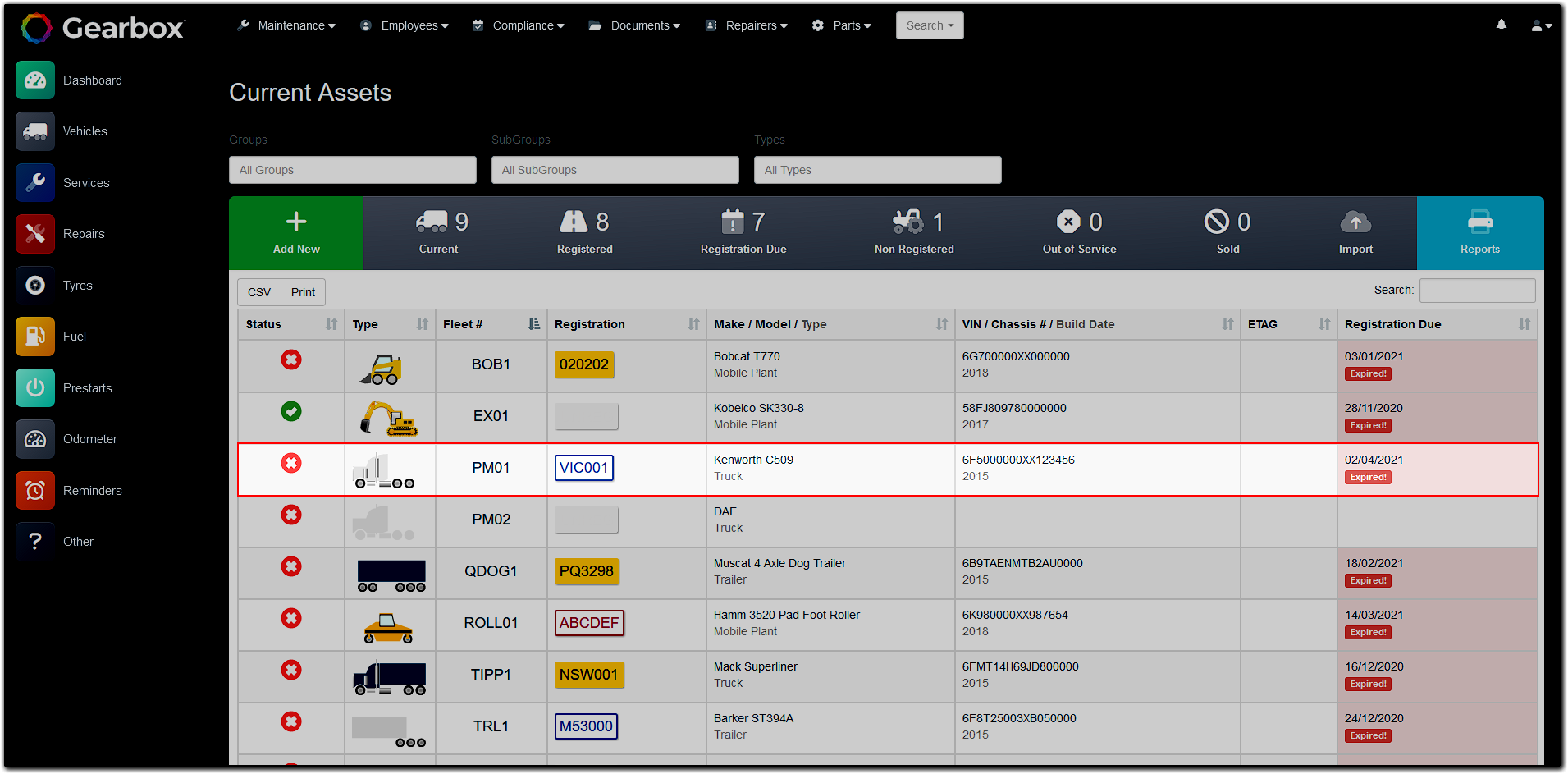Open the Odometer gauge icon
Image resolution: width=1568 pixels, height=774 pixels.
35,439
